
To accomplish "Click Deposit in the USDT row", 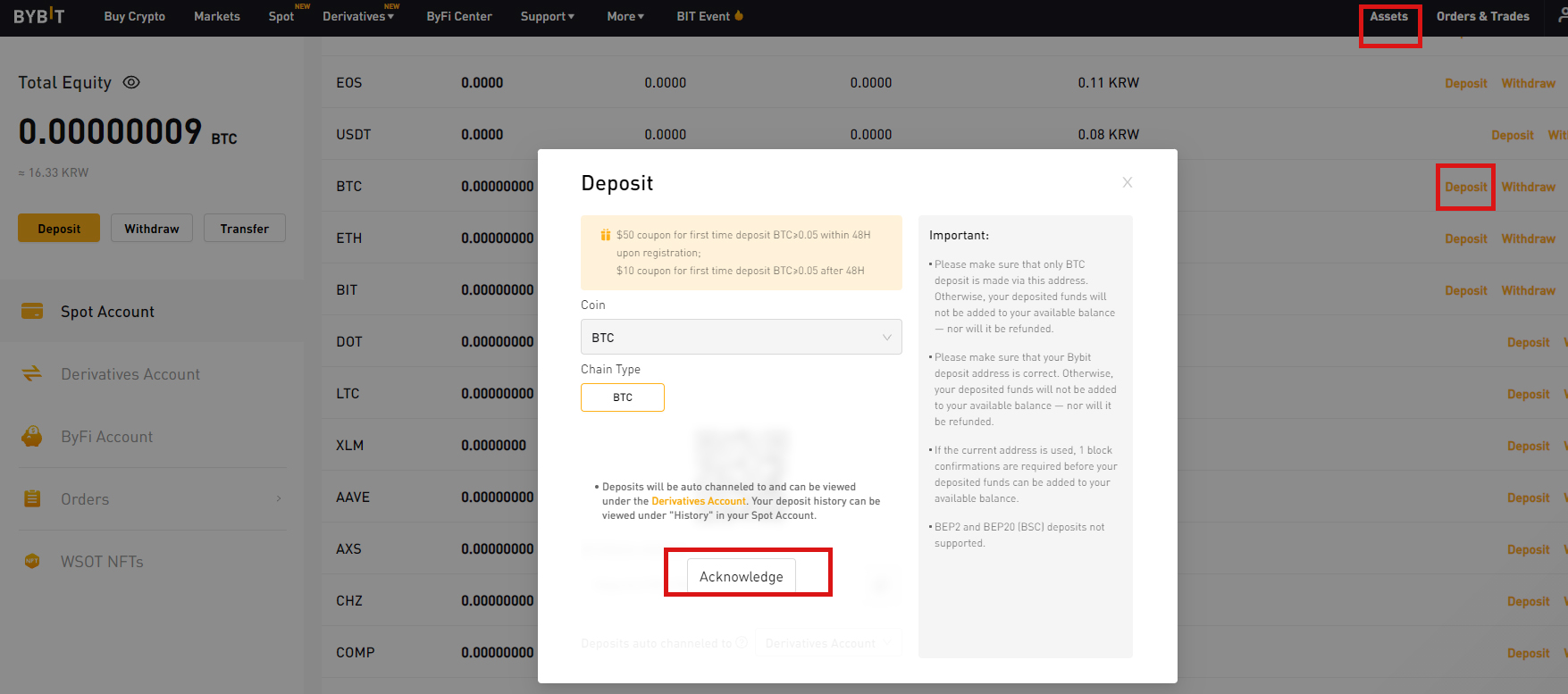I will pyautogui.click(x=1513, y=135).
